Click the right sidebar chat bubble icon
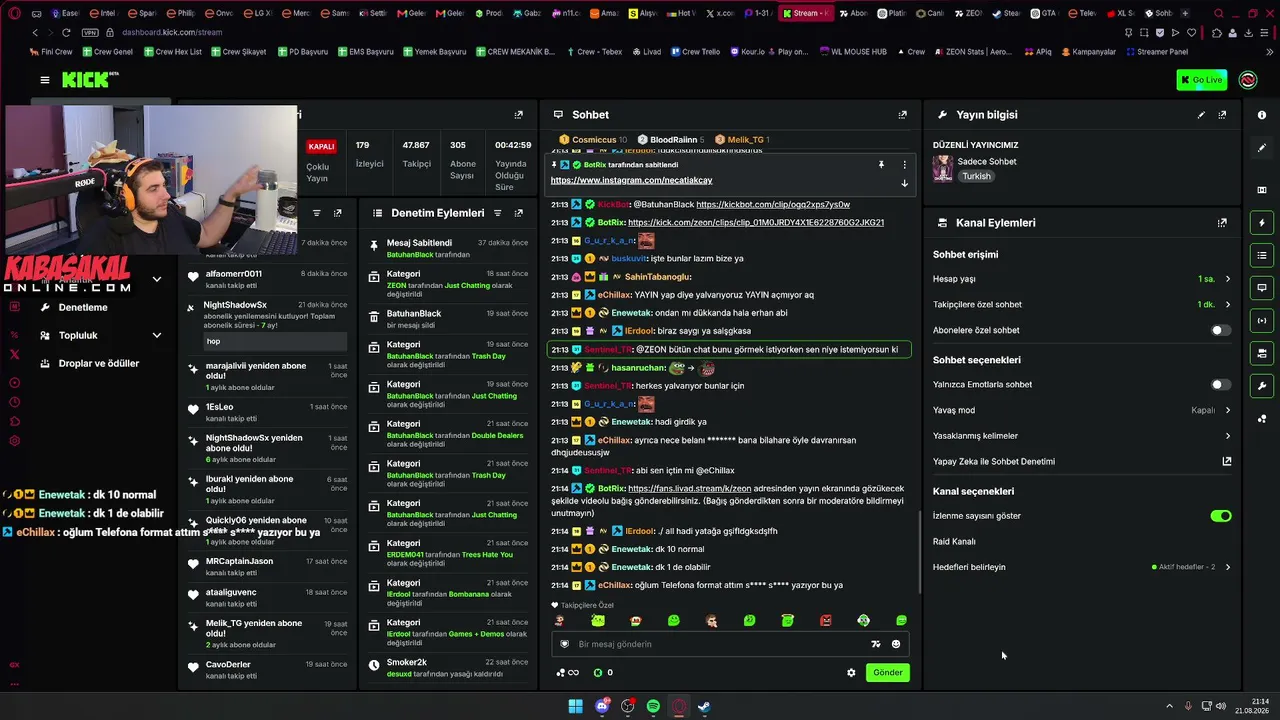The width and height of the screenshot is (1280, 720). coord(1262,288)
